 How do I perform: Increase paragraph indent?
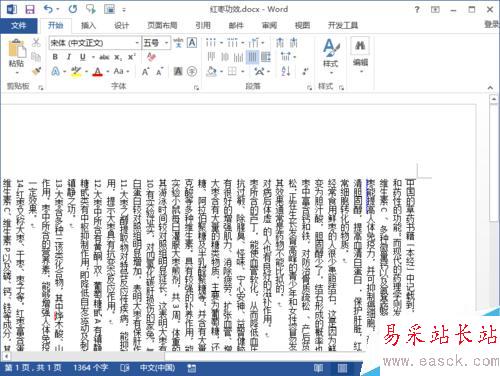[293, 43]
